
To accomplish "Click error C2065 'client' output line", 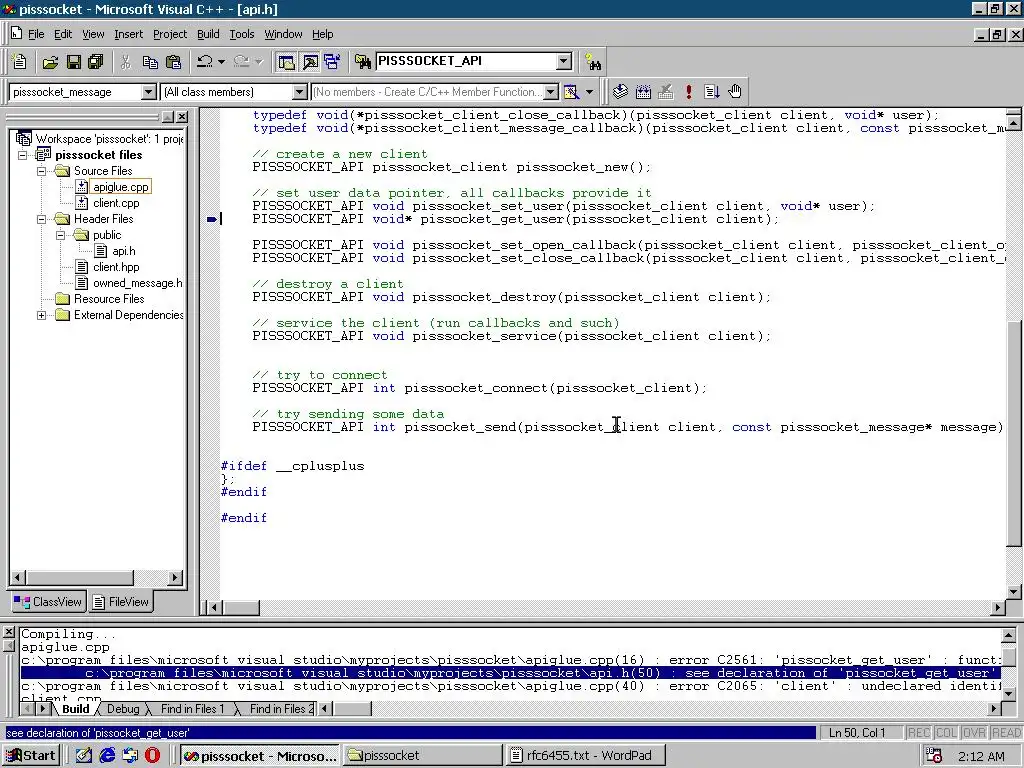I will [x=511, y=686].
